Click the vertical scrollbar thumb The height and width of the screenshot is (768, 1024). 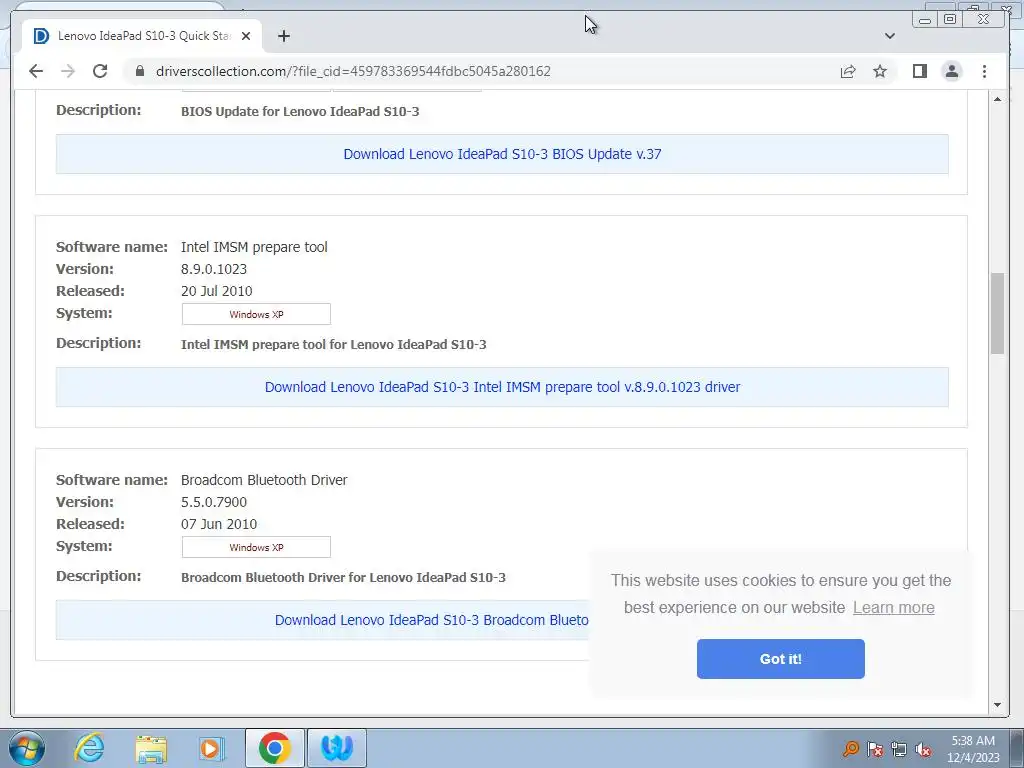(x=997, y=313)
